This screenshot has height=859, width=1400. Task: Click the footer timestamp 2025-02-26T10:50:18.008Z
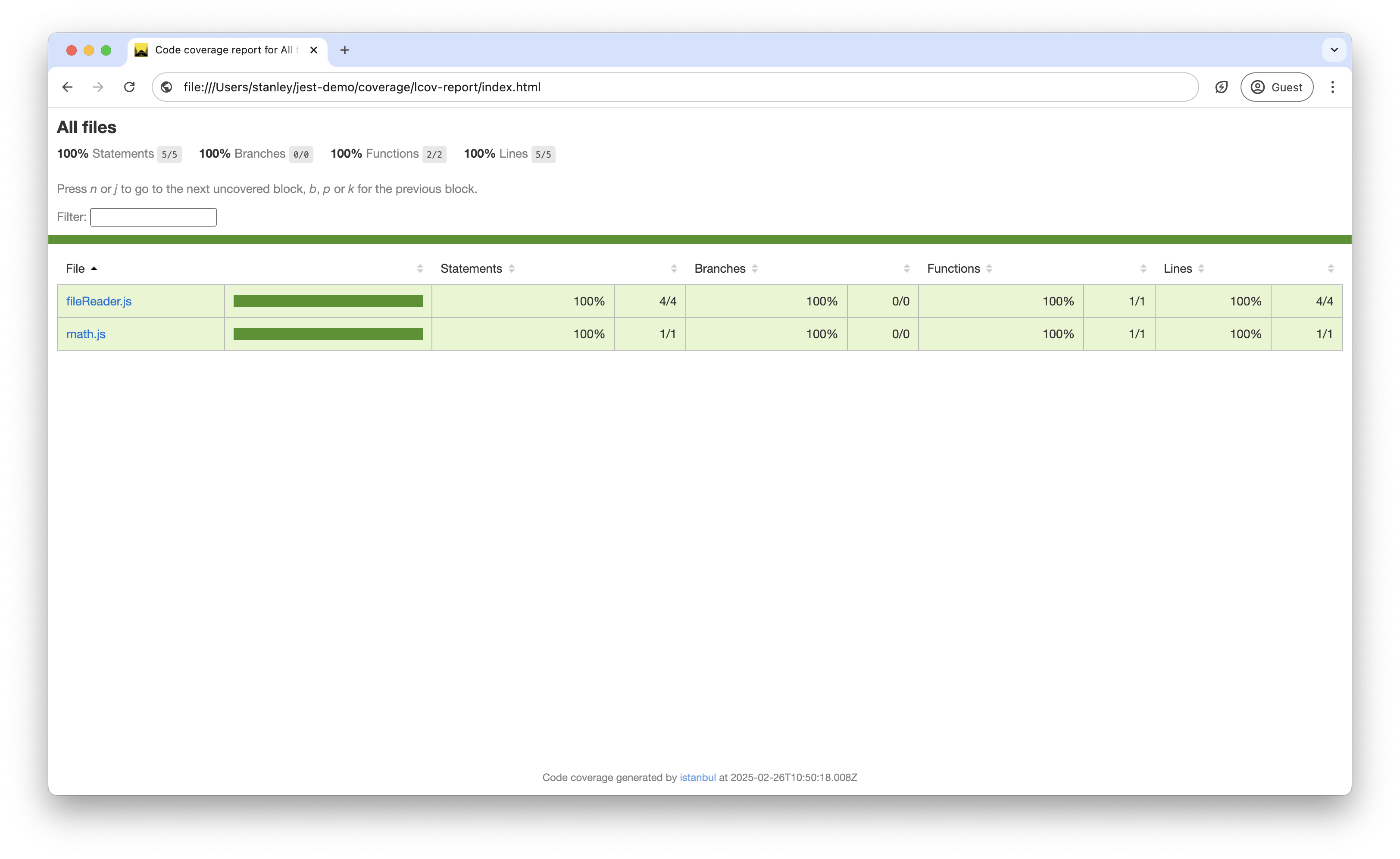click(794, 777)
